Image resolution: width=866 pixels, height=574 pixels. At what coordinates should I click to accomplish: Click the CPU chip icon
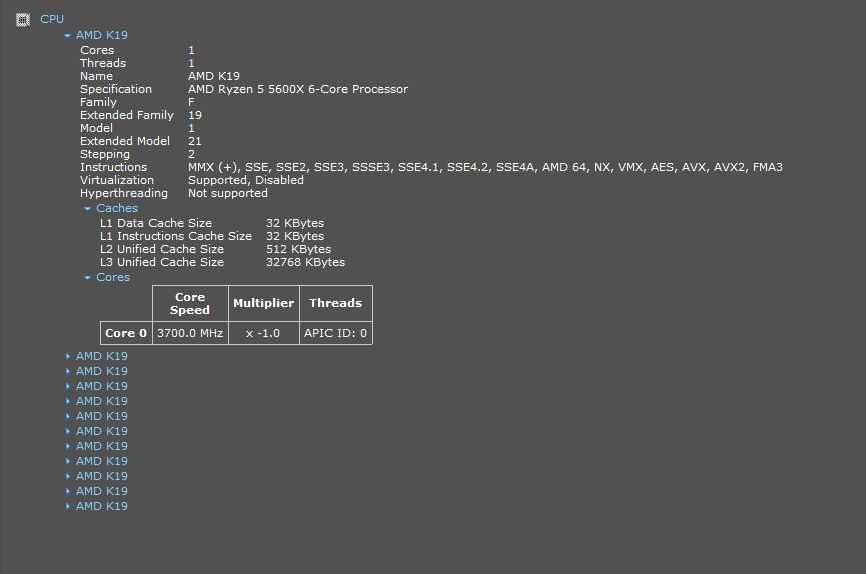23,20
